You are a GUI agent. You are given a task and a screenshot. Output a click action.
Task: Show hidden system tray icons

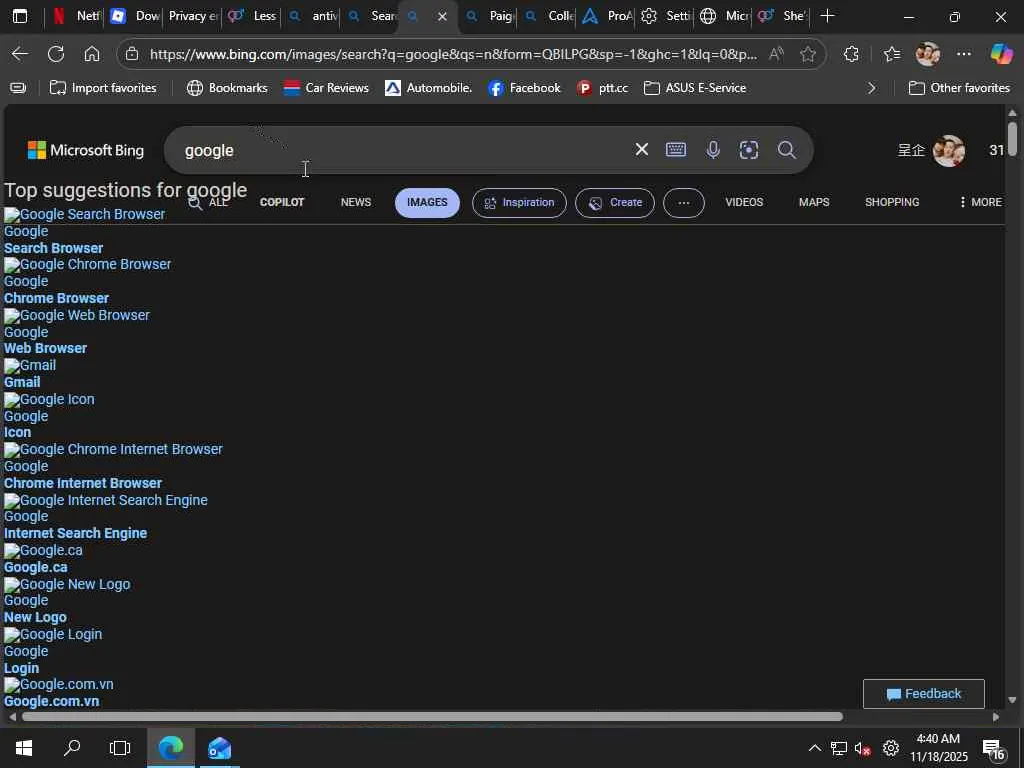pyautogui.click(x=814, y=748)
